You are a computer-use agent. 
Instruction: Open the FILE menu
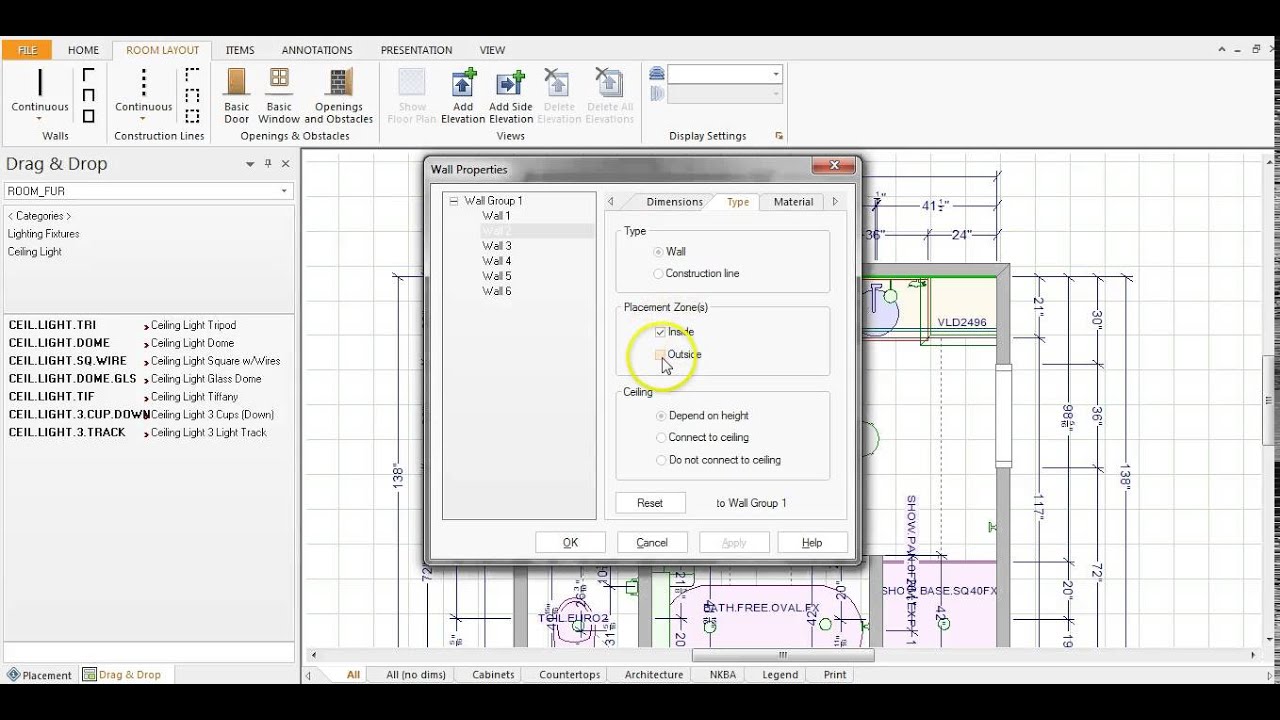pyautogui.click(x=27, y=50)
